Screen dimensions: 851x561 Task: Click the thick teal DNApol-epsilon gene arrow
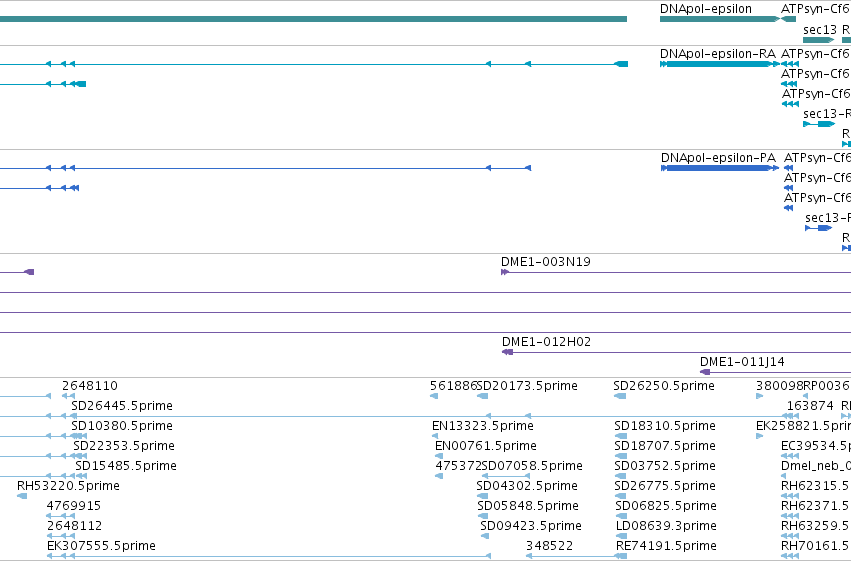click(720, 19)
